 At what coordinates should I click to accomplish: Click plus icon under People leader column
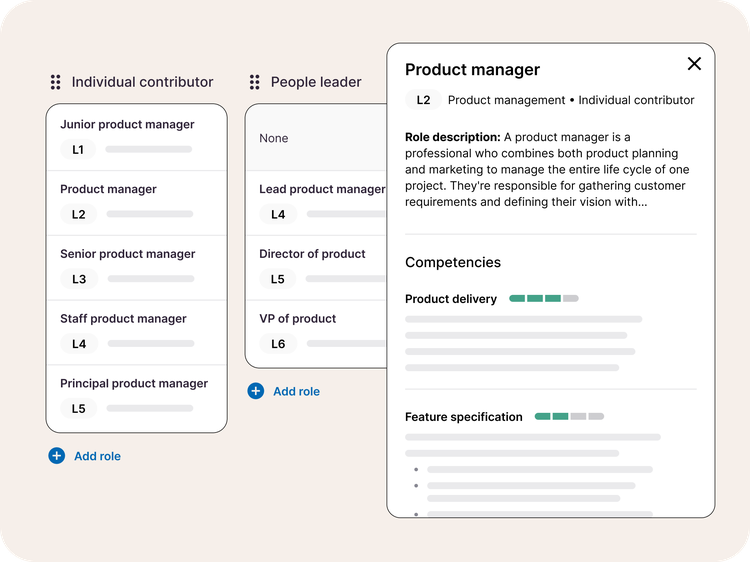pyautogui.click(x=256, y=391)
